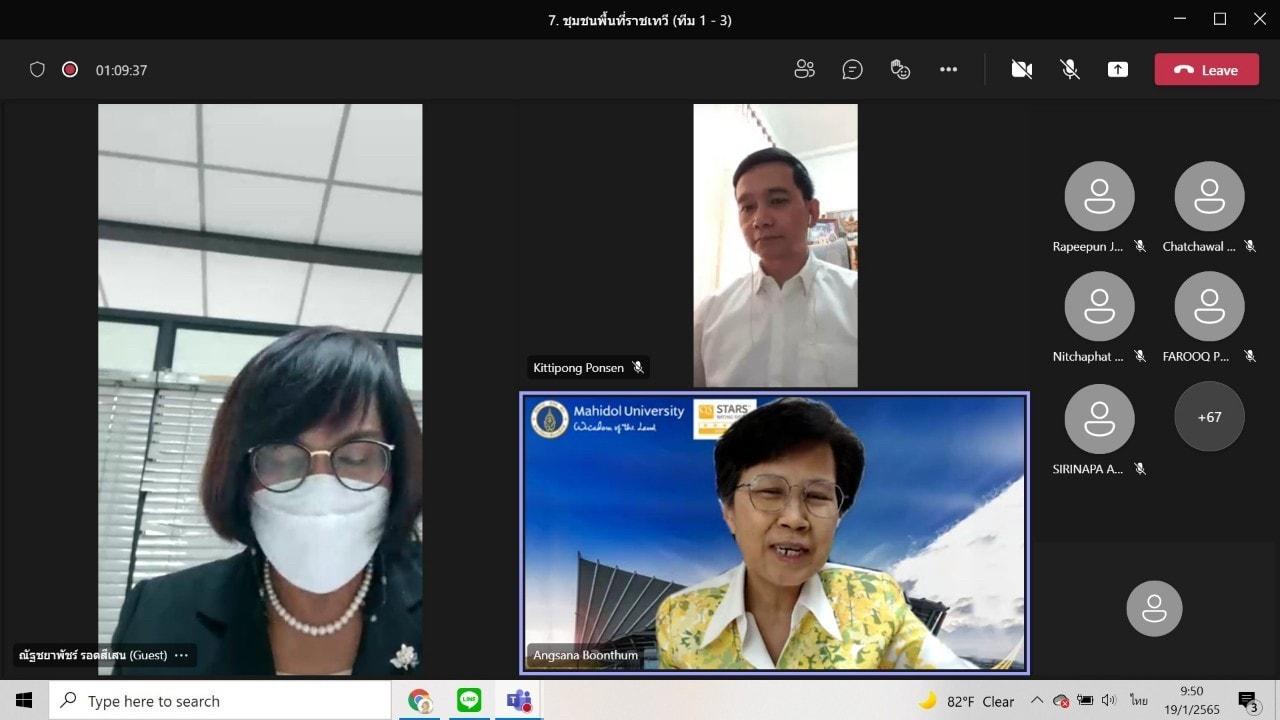Screen dimensions: 1280x720
Task: Switch the ไทย input language indicator
Action: [1139, 701]
